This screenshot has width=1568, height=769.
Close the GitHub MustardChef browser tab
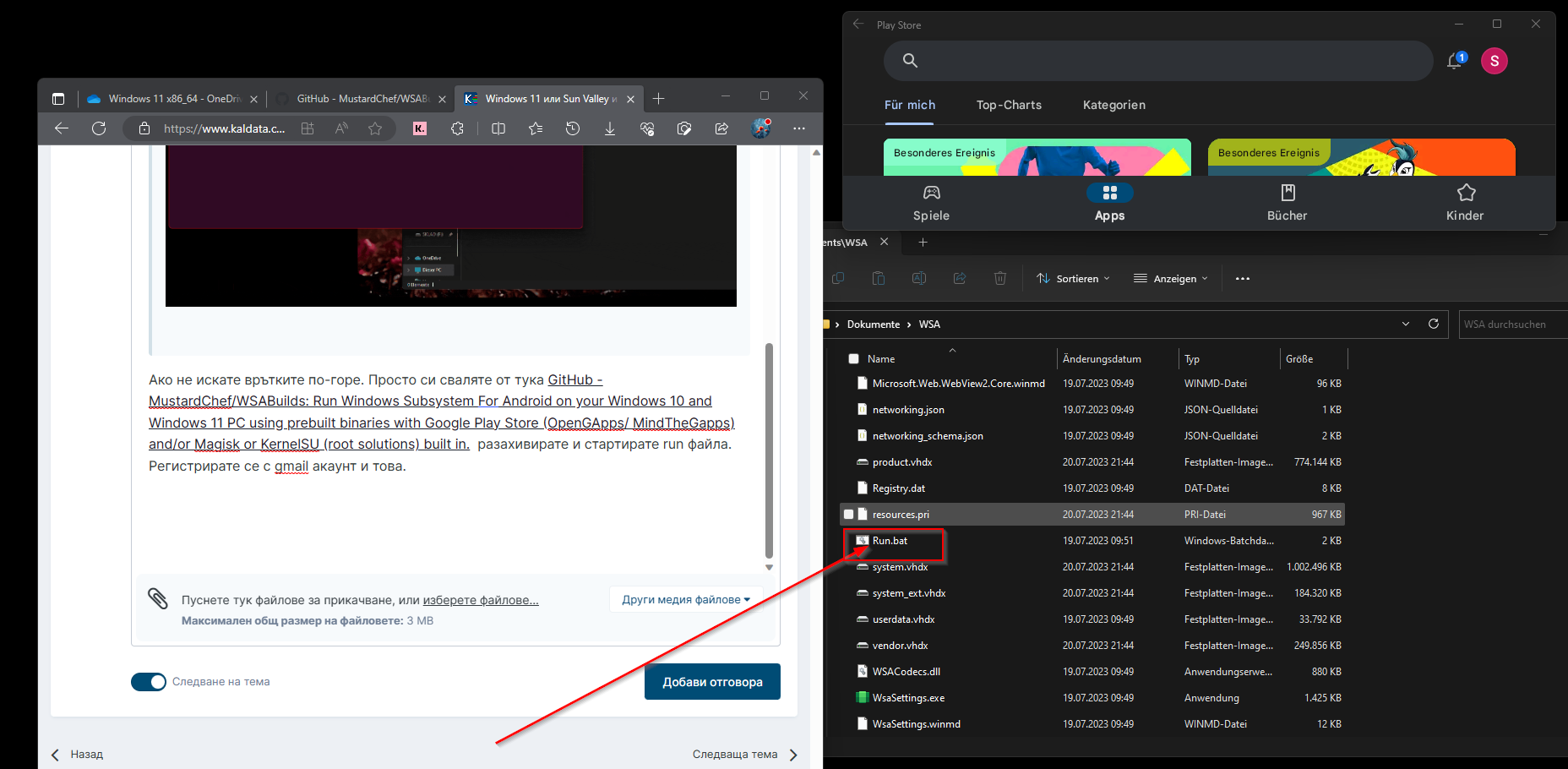[x=442, y=99]
